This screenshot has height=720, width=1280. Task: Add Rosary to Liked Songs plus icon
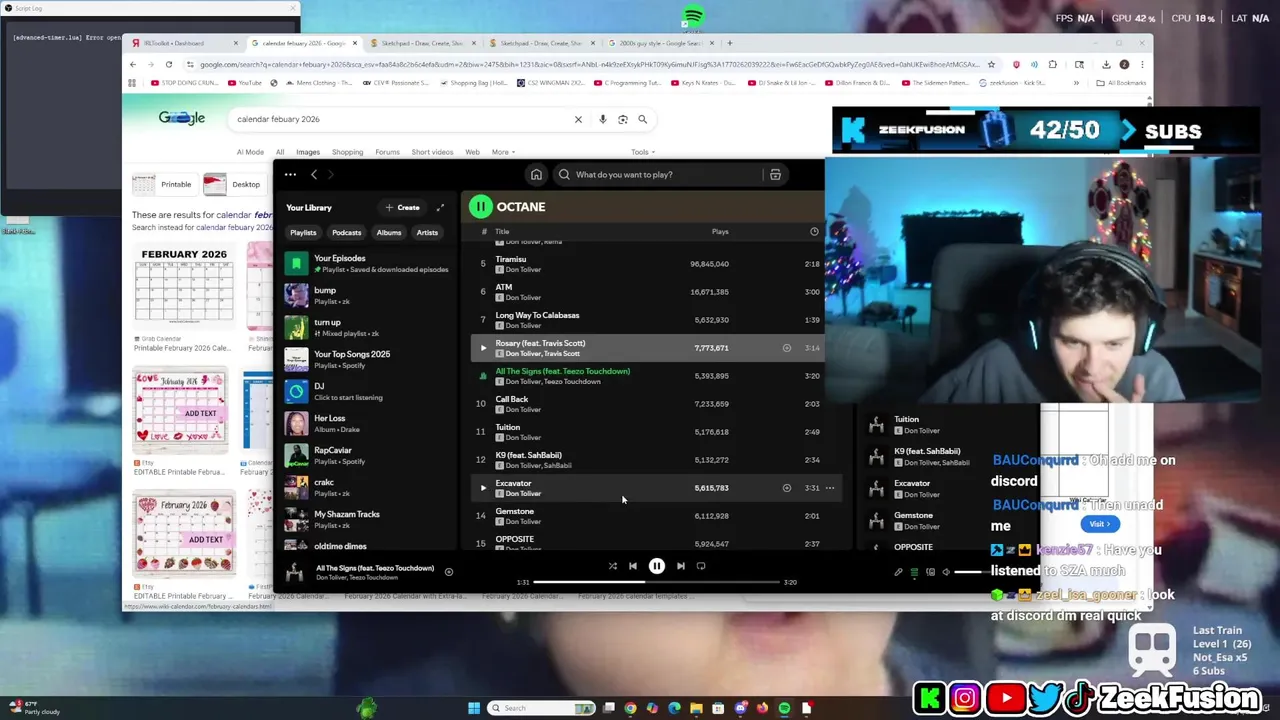(787, 348)
